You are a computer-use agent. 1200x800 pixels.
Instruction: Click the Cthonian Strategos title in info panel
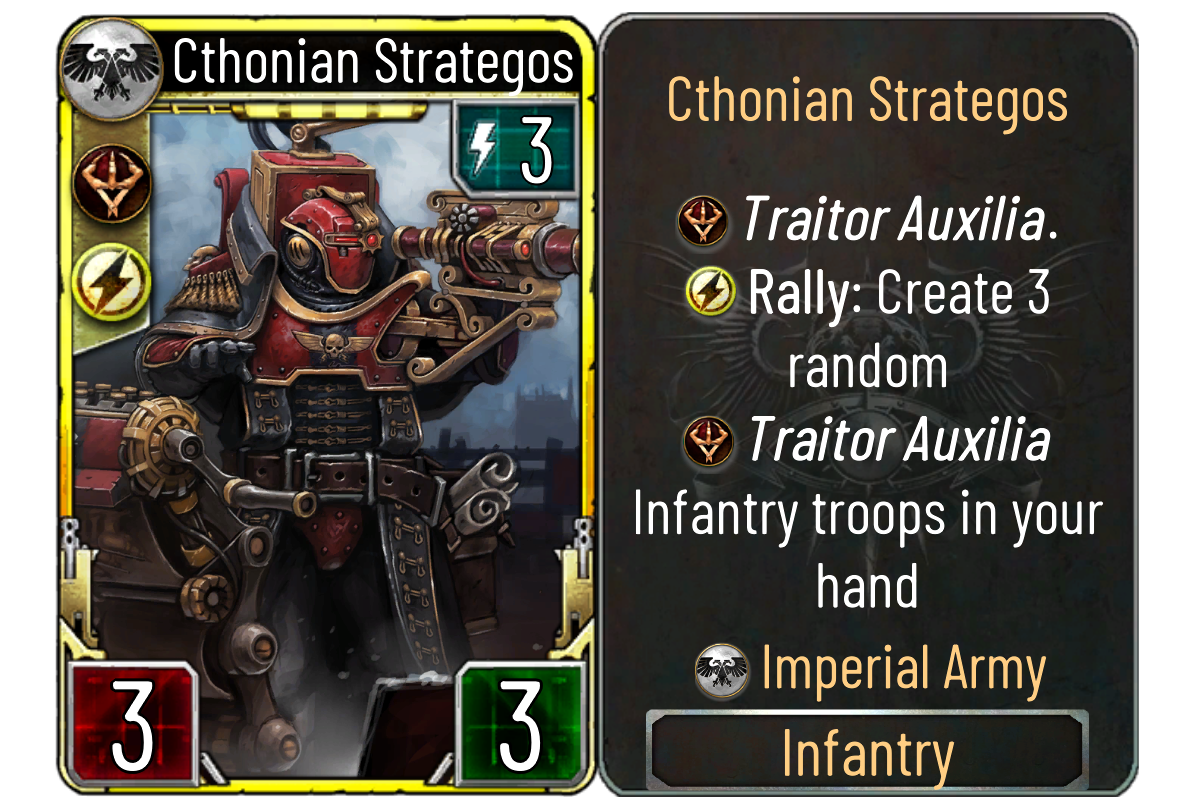click(x=867, y=99)
